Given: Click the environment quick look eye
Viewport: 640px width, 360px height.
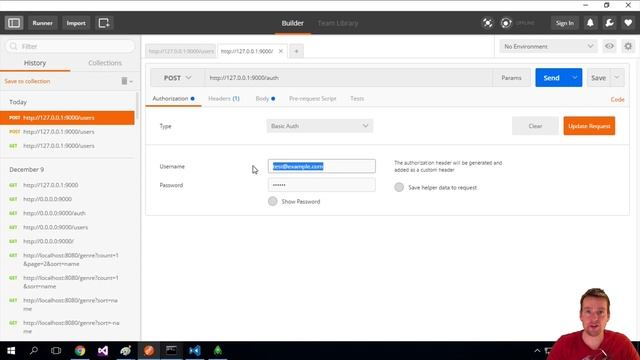Looking at the screenshot, I should [x=609, y=46].
